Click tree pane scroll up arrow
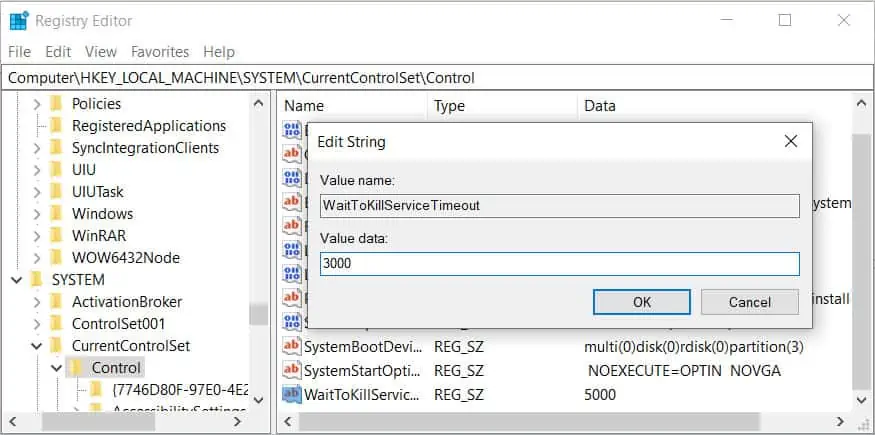The width and height of the screenshot is (875, 435). click(x=258, y=104)
